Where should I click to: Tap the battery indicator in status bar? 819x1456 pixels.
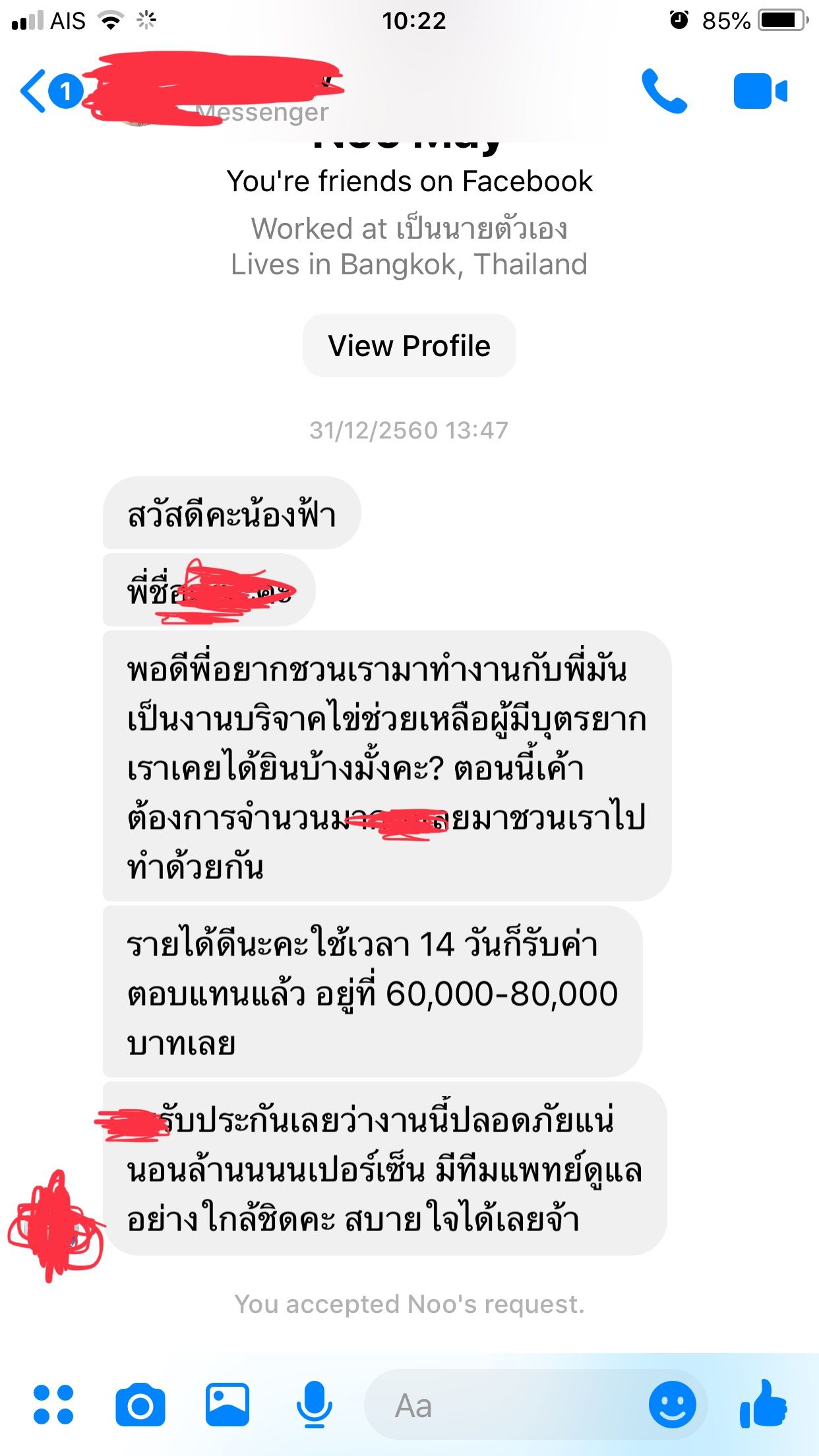(783, 20)
